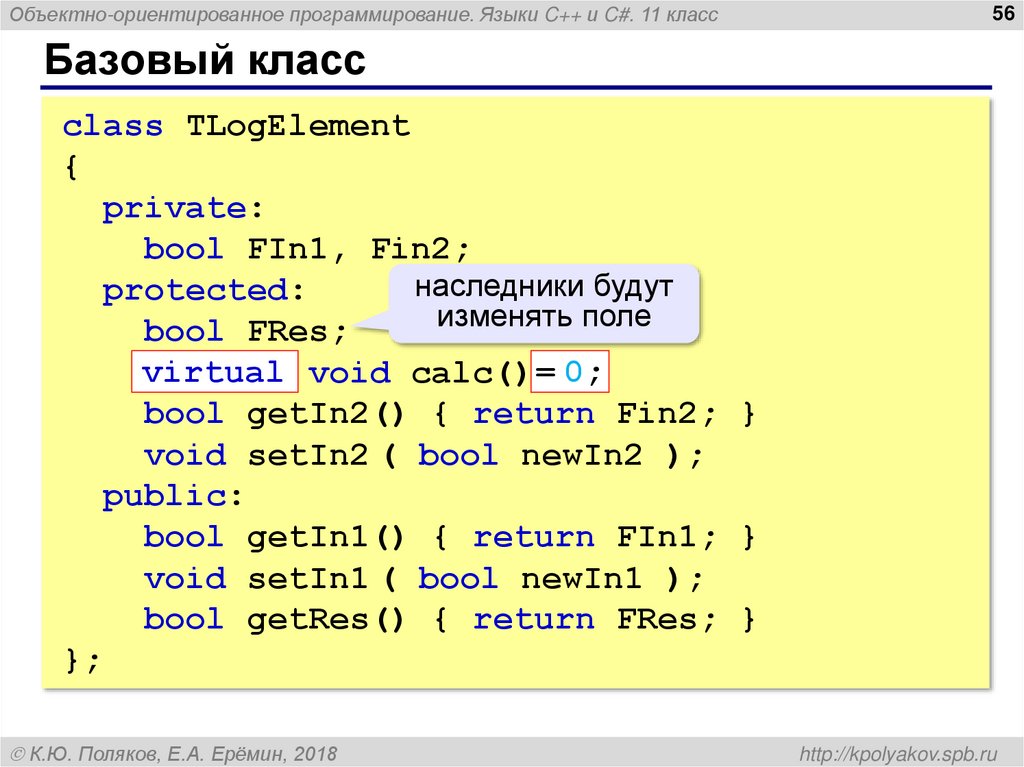Click the 'protected:' keyword

coord(203,291)
